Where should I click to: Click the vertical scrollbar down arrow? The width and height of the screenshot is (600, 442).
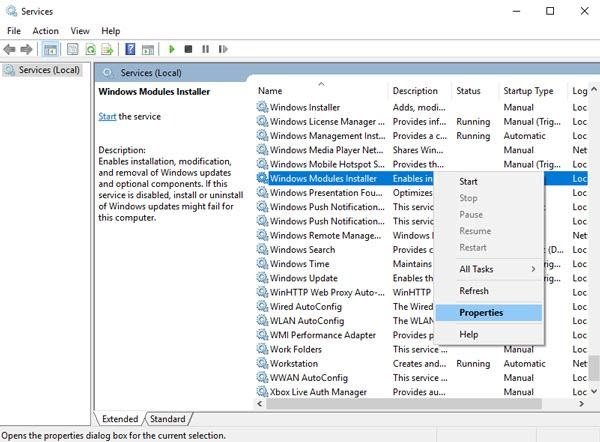coord(594,391)
